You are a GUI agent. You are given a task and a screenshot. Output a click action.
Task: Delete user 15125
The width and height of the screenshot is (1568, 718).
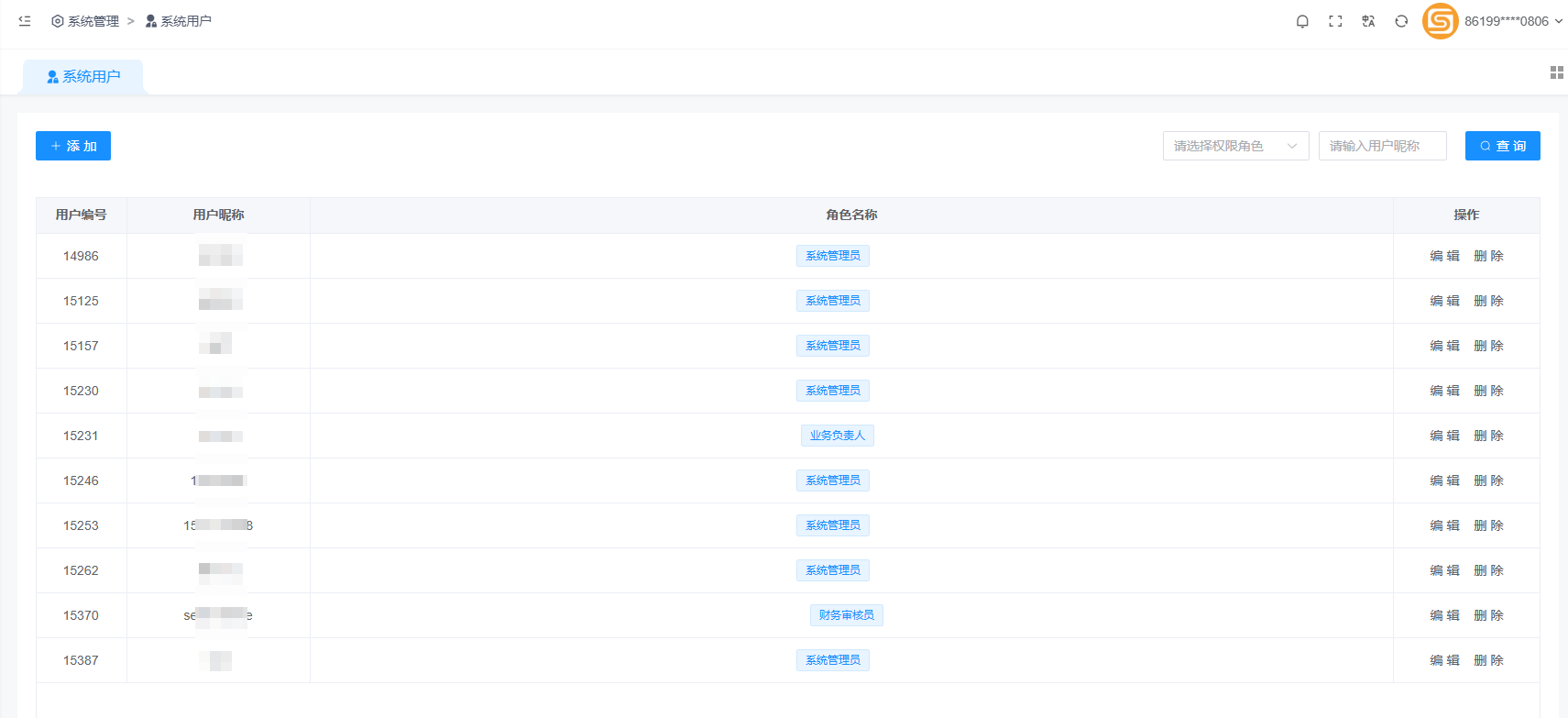click(x=1488, y=301)
